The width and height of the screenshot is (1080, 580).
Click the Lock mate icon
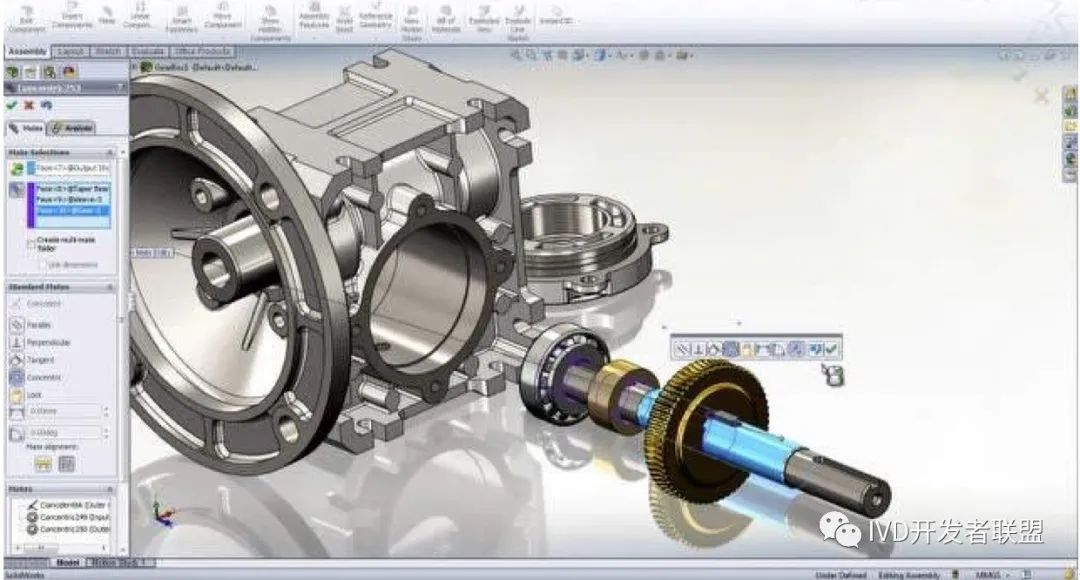click(x=17, y=395)
